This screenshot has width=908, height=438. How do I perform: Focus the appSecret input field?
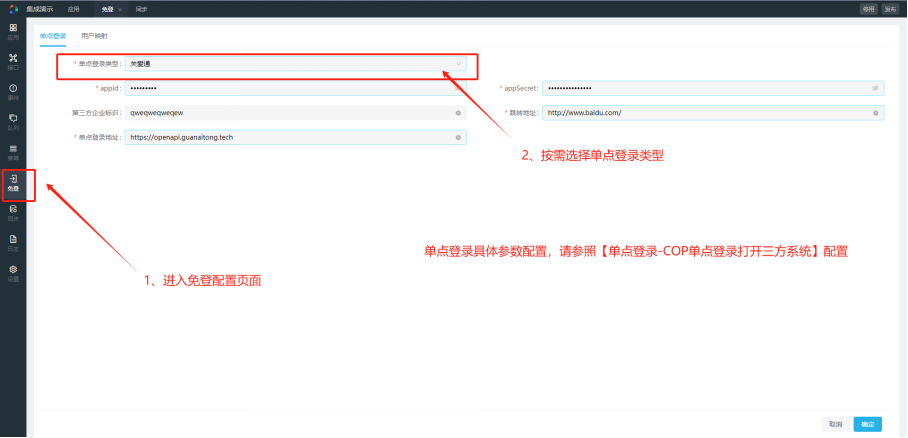pos(713,88)
